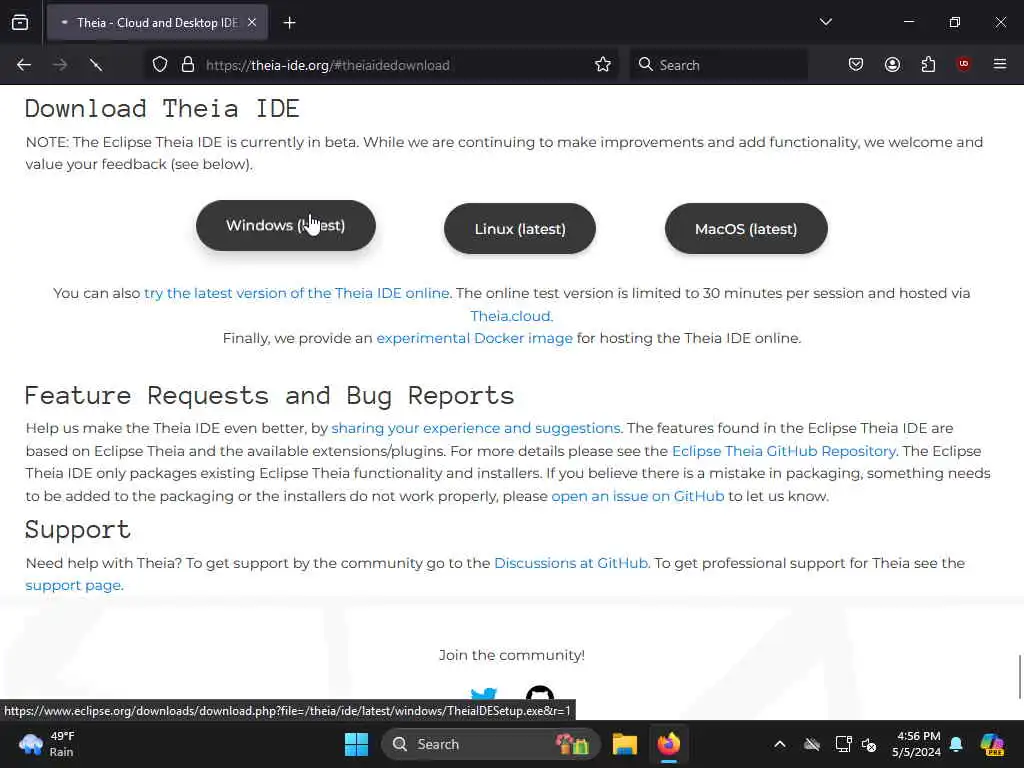Viewport: 1024px width, 768px height.
Task: Stop or reload the page
Action: [x=96, y=65]
